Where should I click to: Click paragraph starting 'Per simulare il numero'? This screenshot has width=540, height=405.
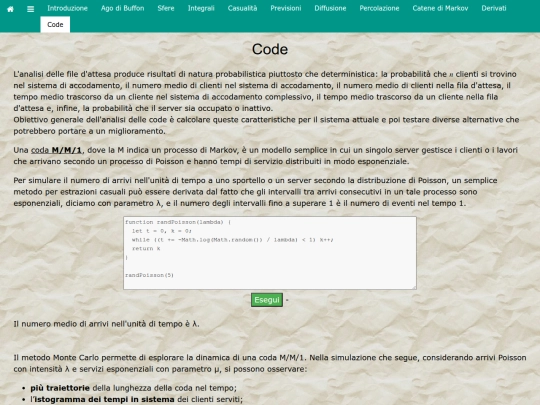coord(255,192)
